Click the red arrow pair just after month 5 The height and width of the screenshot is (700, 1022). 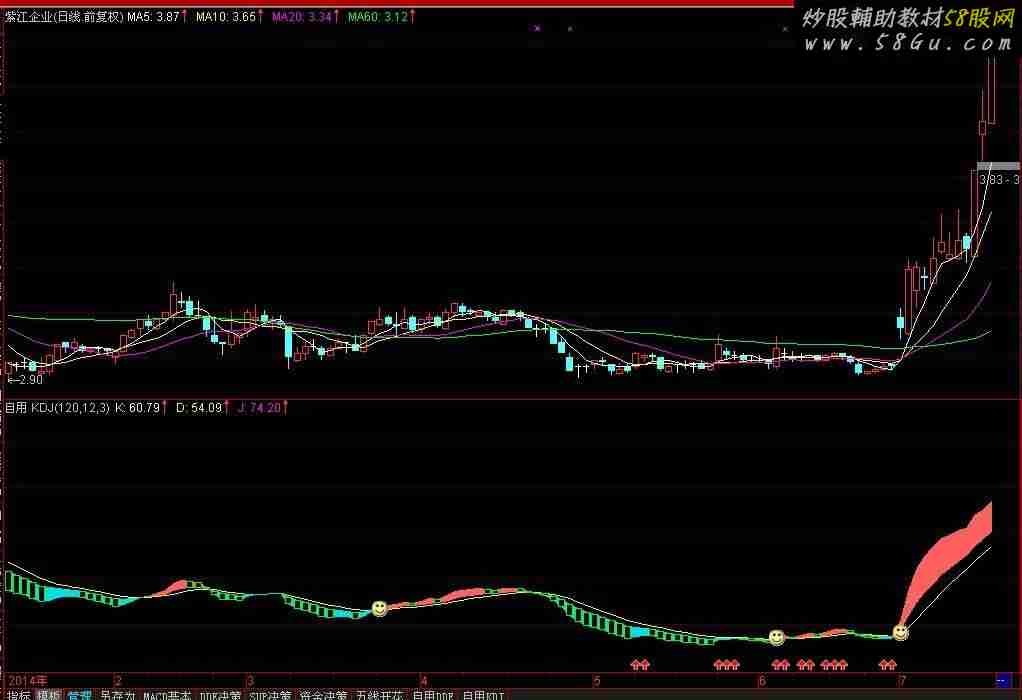[640, 664]
